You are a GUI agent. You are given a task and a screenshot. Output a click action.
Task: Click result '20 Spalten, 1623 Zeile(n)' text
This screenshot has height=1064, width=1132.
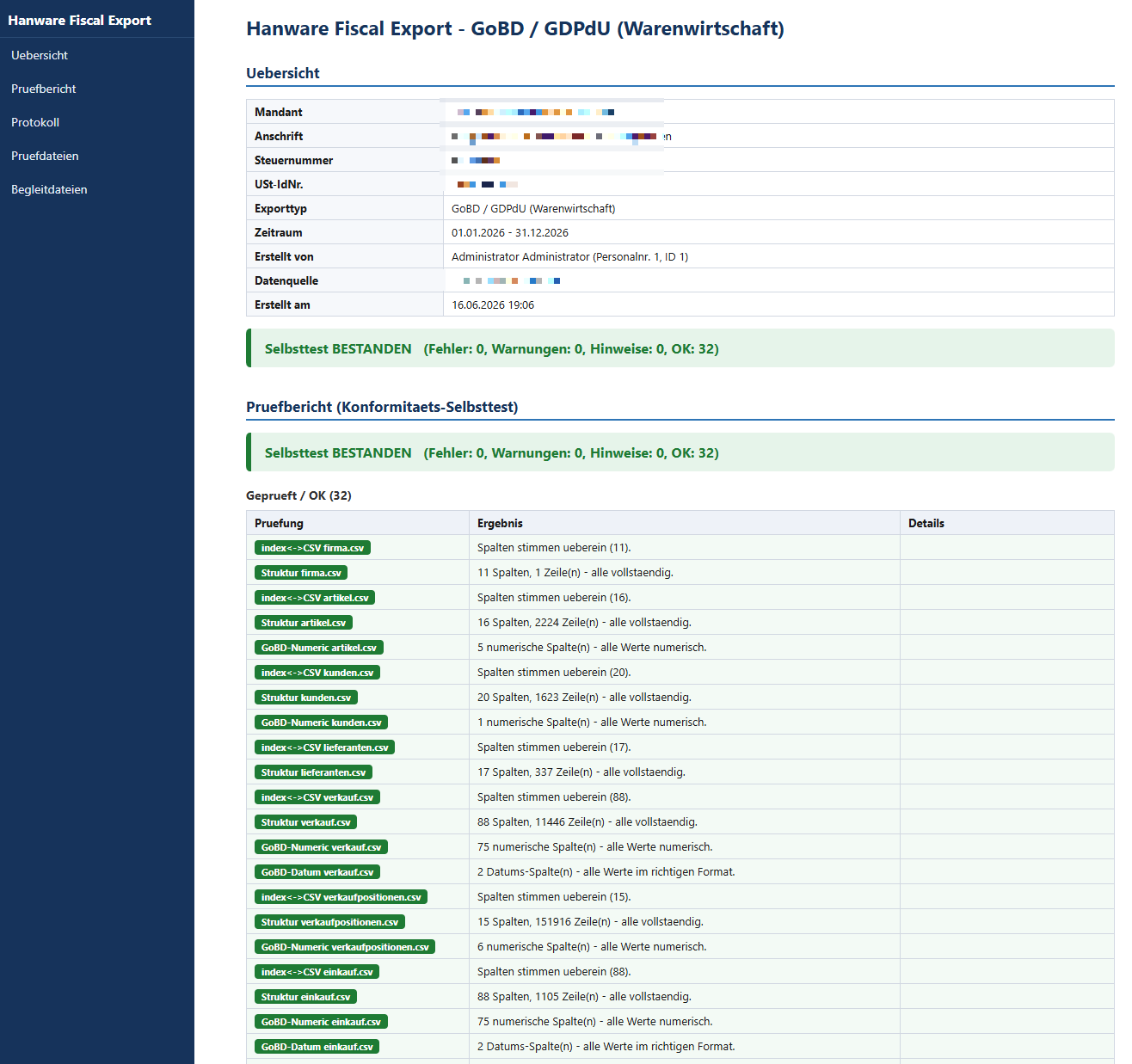coord(584,698)
